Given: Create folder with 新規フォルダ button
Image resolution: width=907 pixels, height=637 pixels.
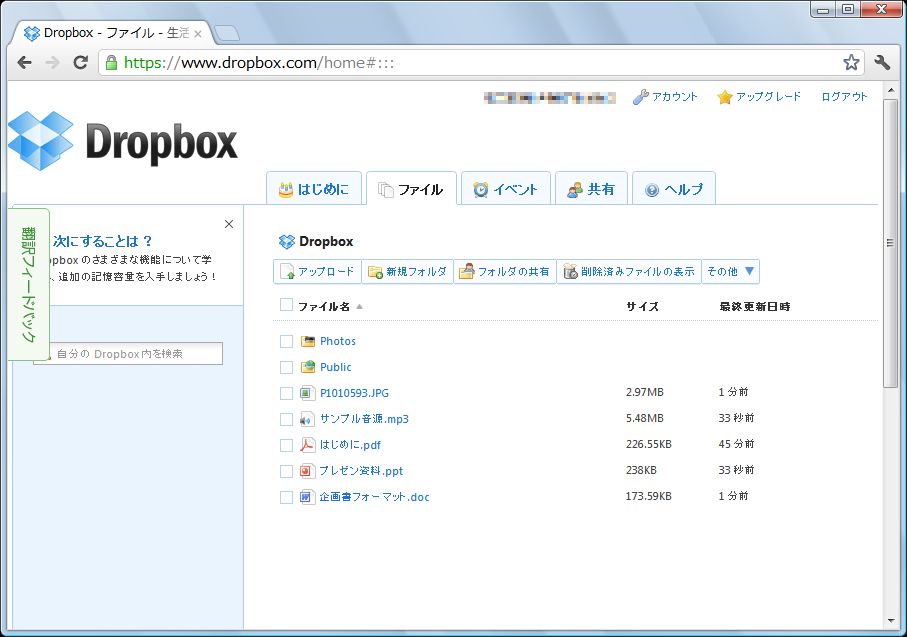Looking at the screenshot, I should pos(408,271).
